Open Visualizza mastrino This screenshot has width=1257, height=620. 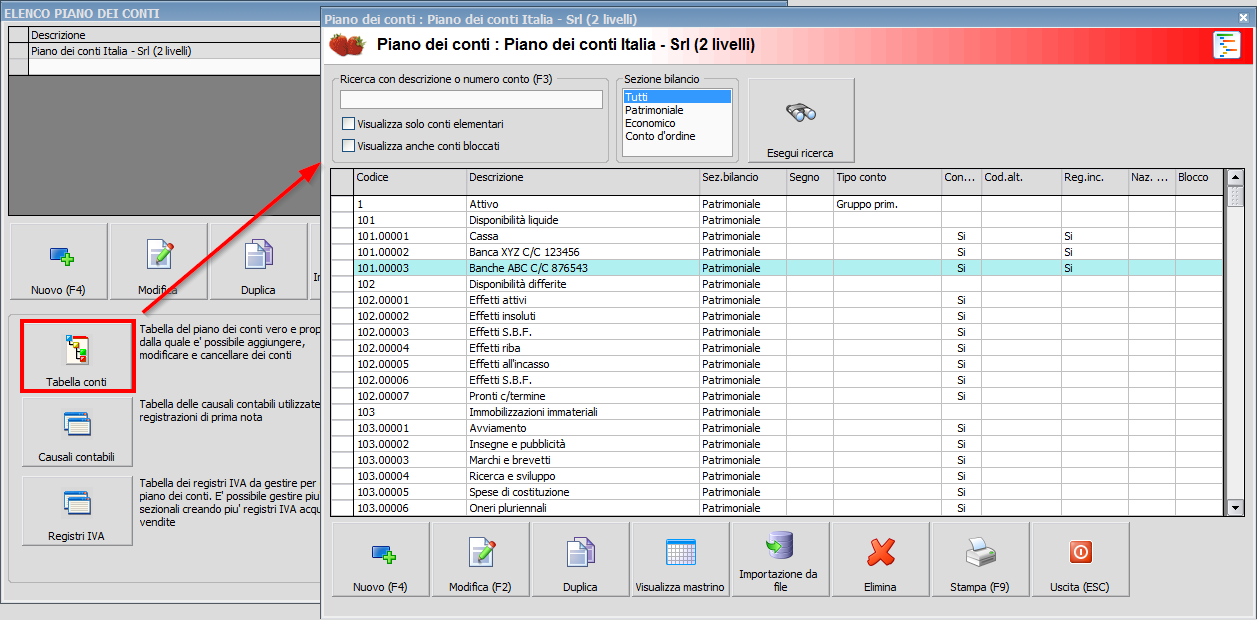680,560
